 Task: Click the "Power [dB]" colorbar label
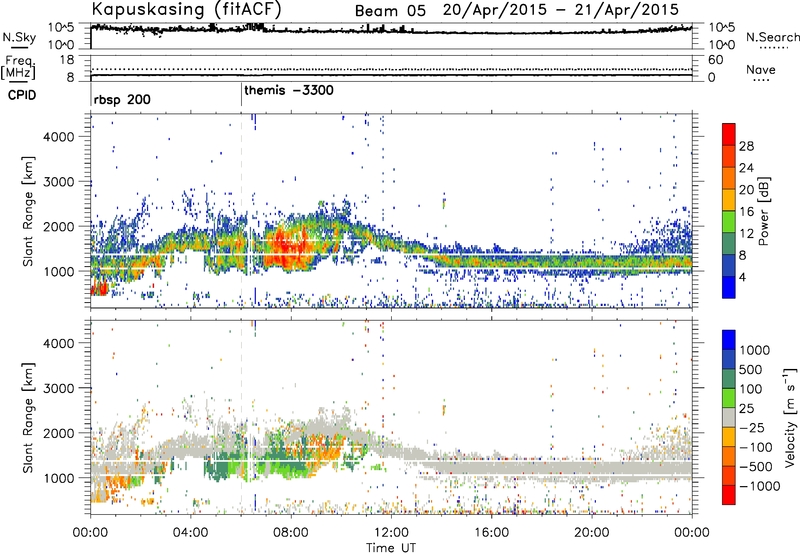click(x=763, y=211)
